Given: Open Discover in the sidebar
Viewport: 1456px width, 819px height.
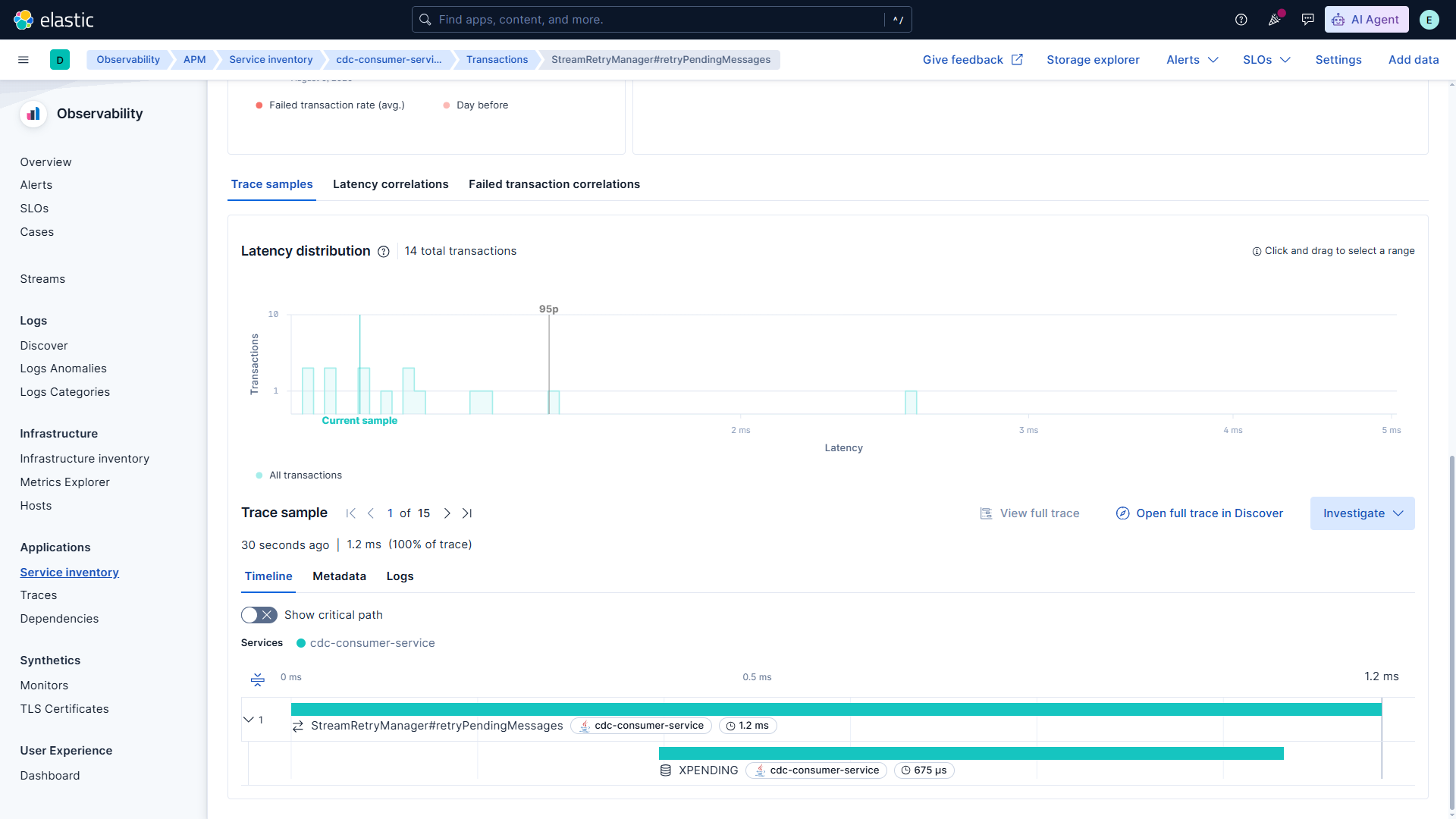Looking at the screenshot, I should [44, 346].
